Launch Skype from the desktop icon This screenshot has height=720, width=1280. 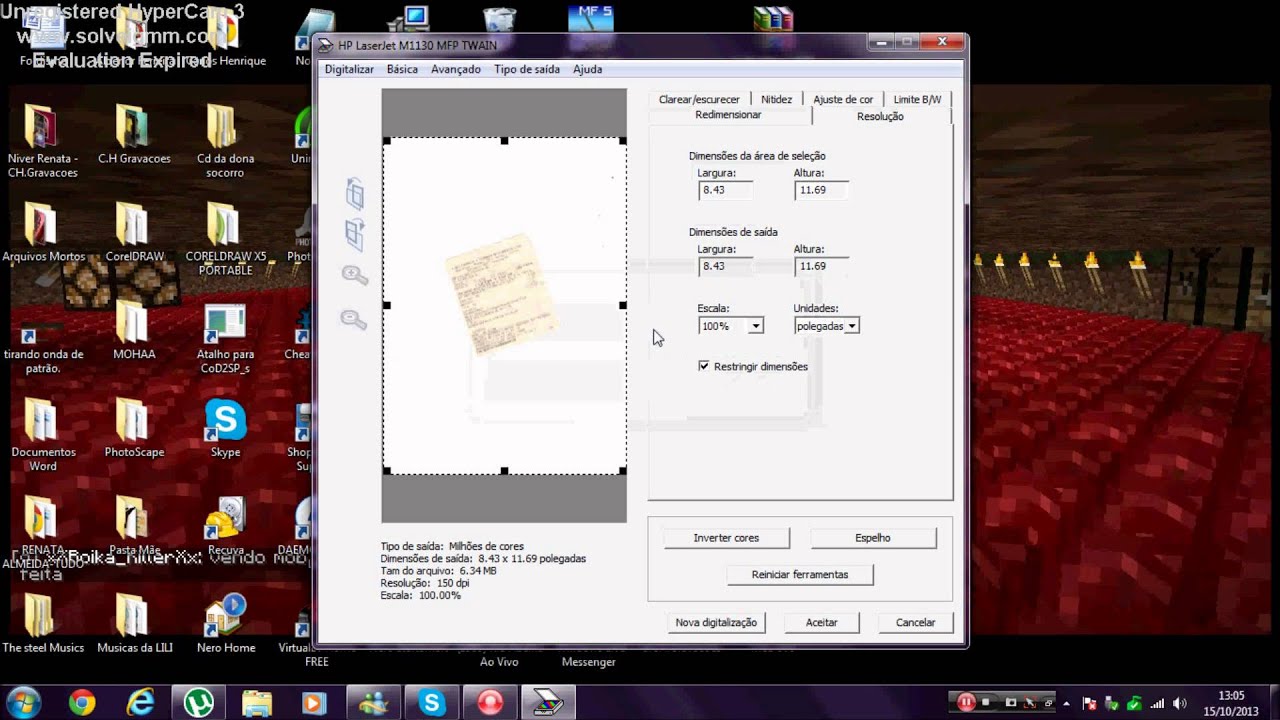[x=225, y=428]
